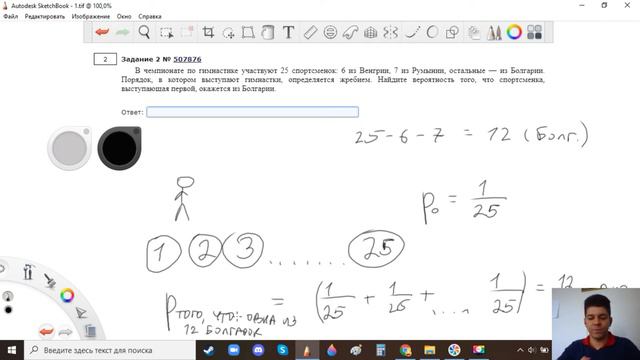Open the Редактировать menu
This screenshot has height=360, width=640.
(x=44, y=16)
